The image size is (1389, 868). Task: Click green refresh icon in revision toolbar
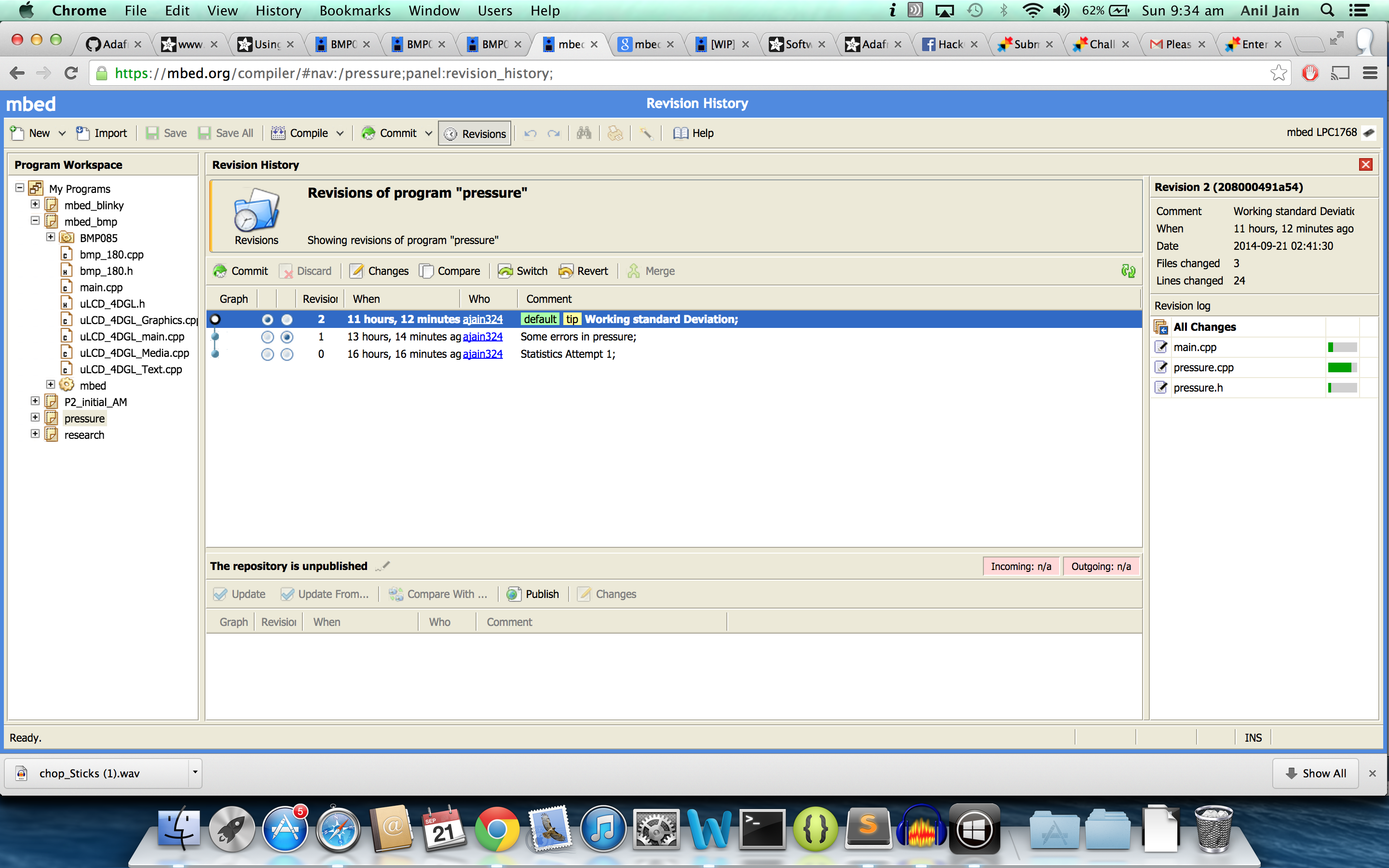[1128, 271]
